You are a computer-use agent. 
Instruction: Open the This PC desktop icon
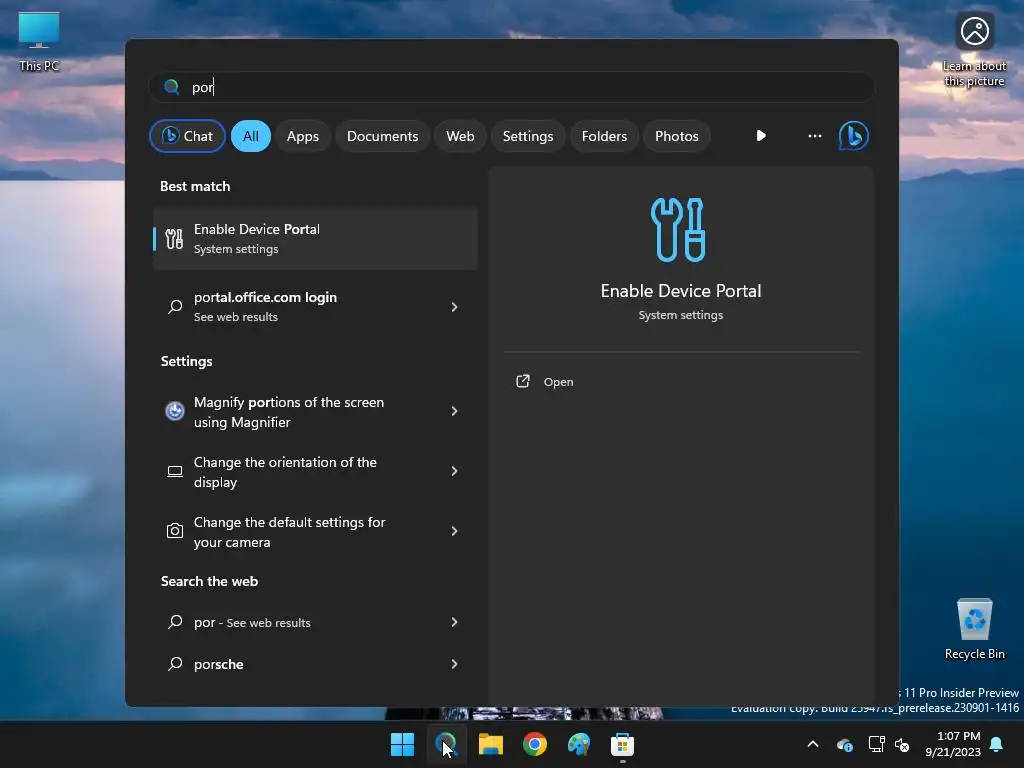[39, 41]
